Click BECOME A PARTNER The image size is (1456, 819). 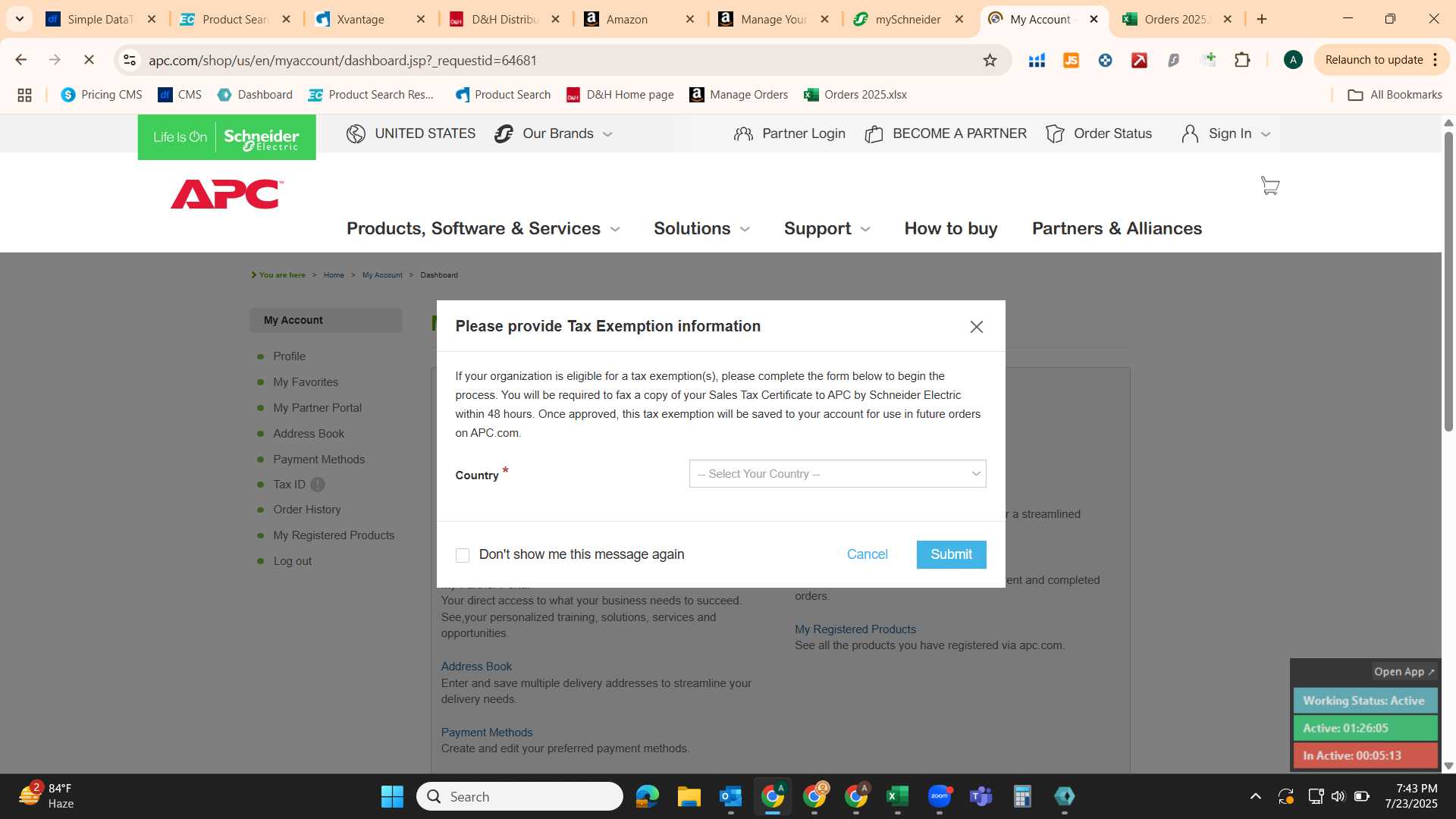point(946,134)
